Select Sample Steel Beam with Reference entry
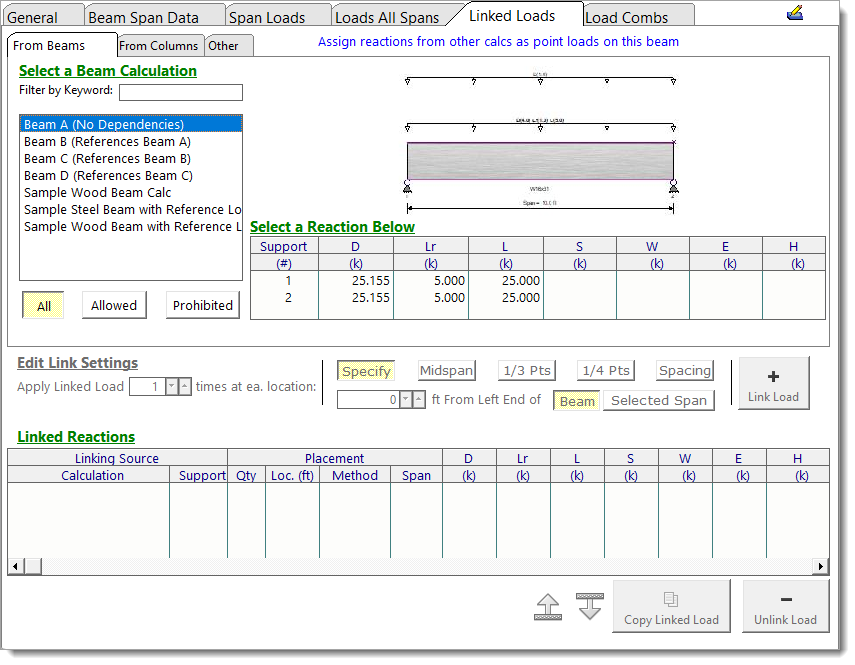This screenshot has width=855, height=665. (x=131, y=209)
